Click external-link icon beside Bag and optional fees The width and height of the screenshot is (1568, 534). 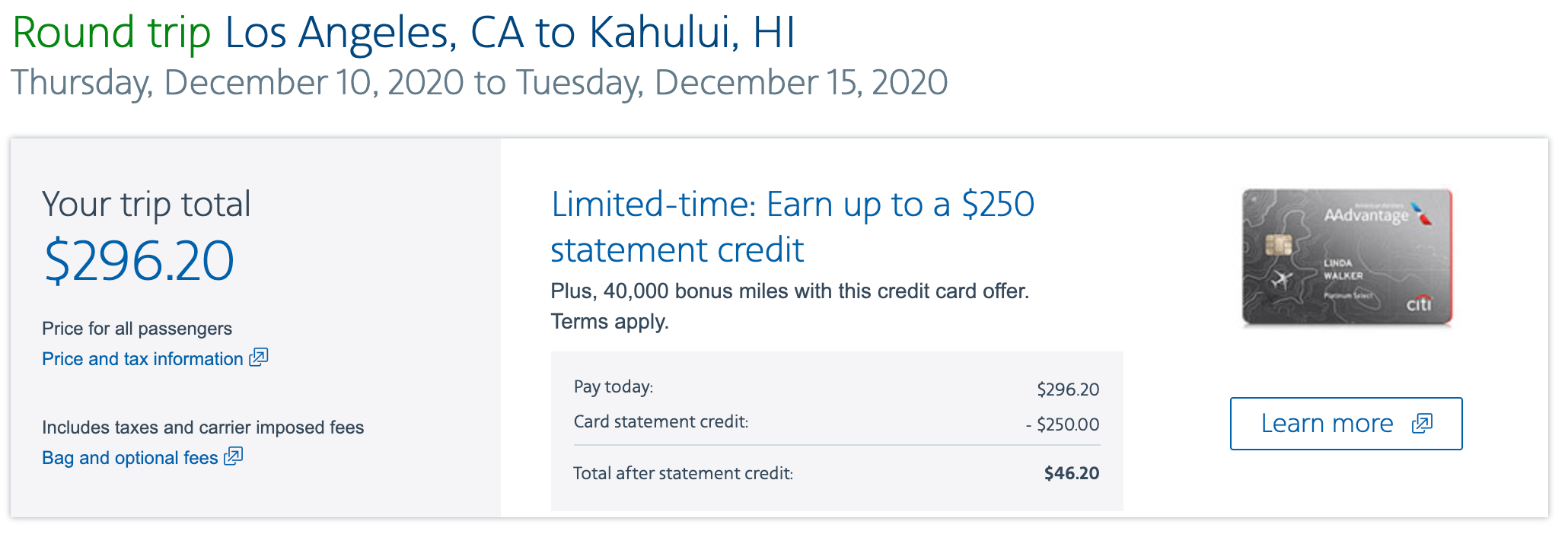(x=234, y=456)
